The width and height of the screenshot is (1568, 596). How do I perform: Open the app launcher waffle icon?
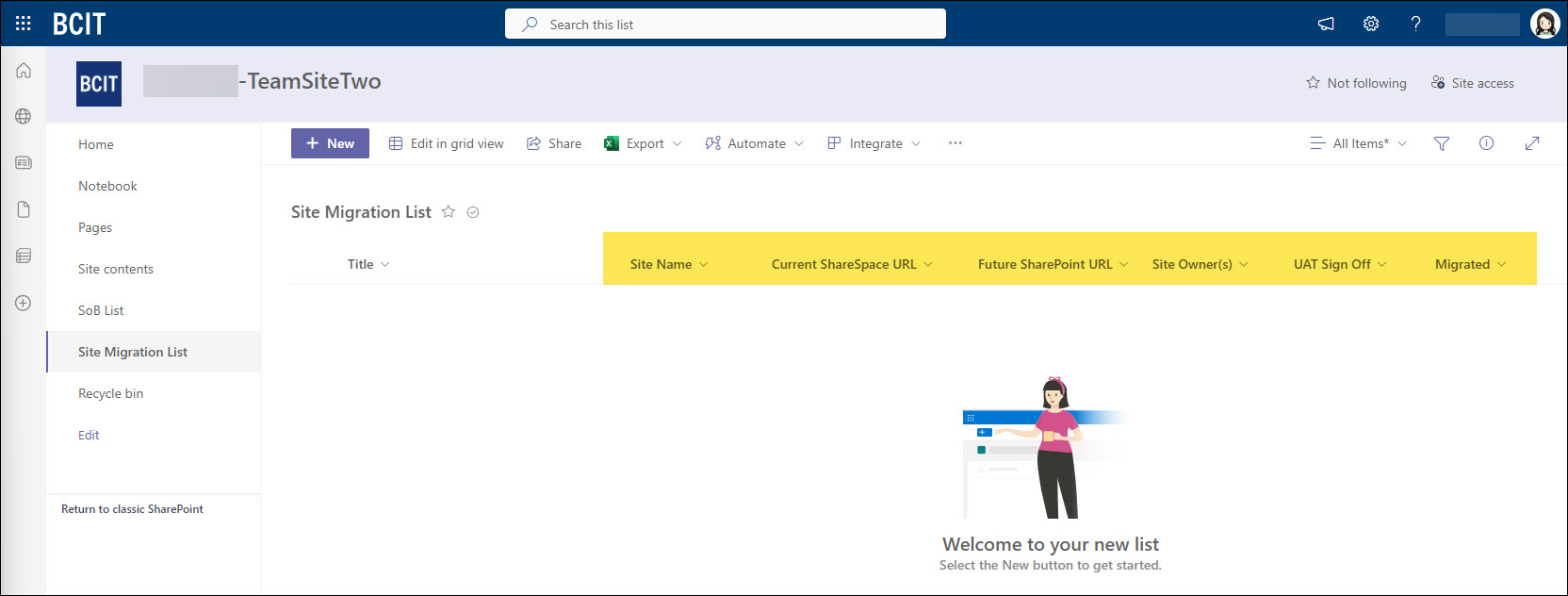coord(24,24)
